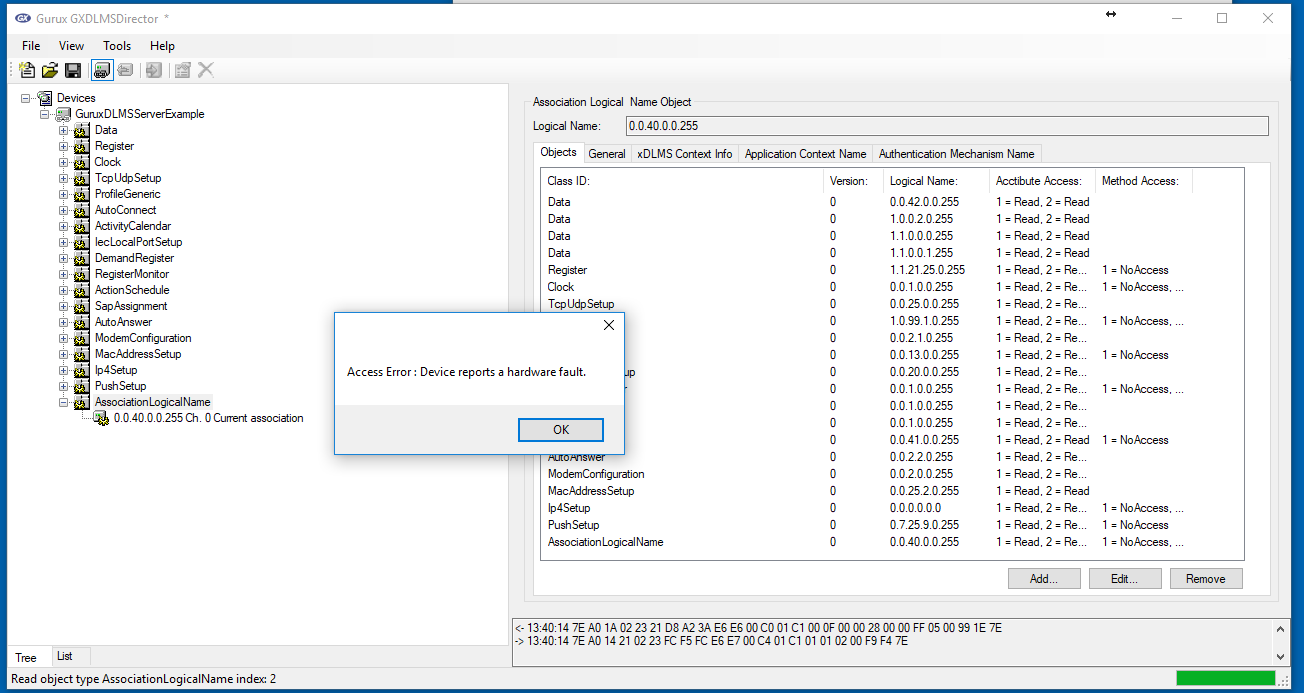Open the Application Context Name tab

coord(806,154)
